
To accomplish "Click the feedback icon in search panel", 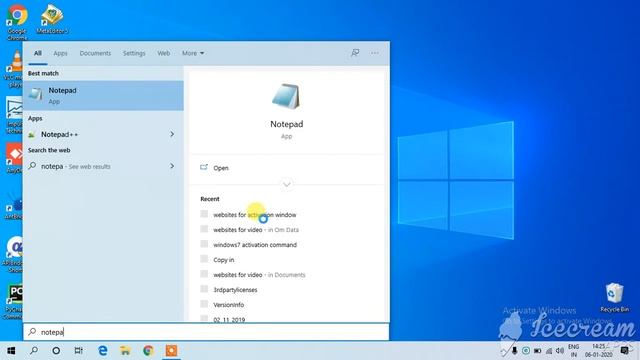I will click(x=355, y=53).
